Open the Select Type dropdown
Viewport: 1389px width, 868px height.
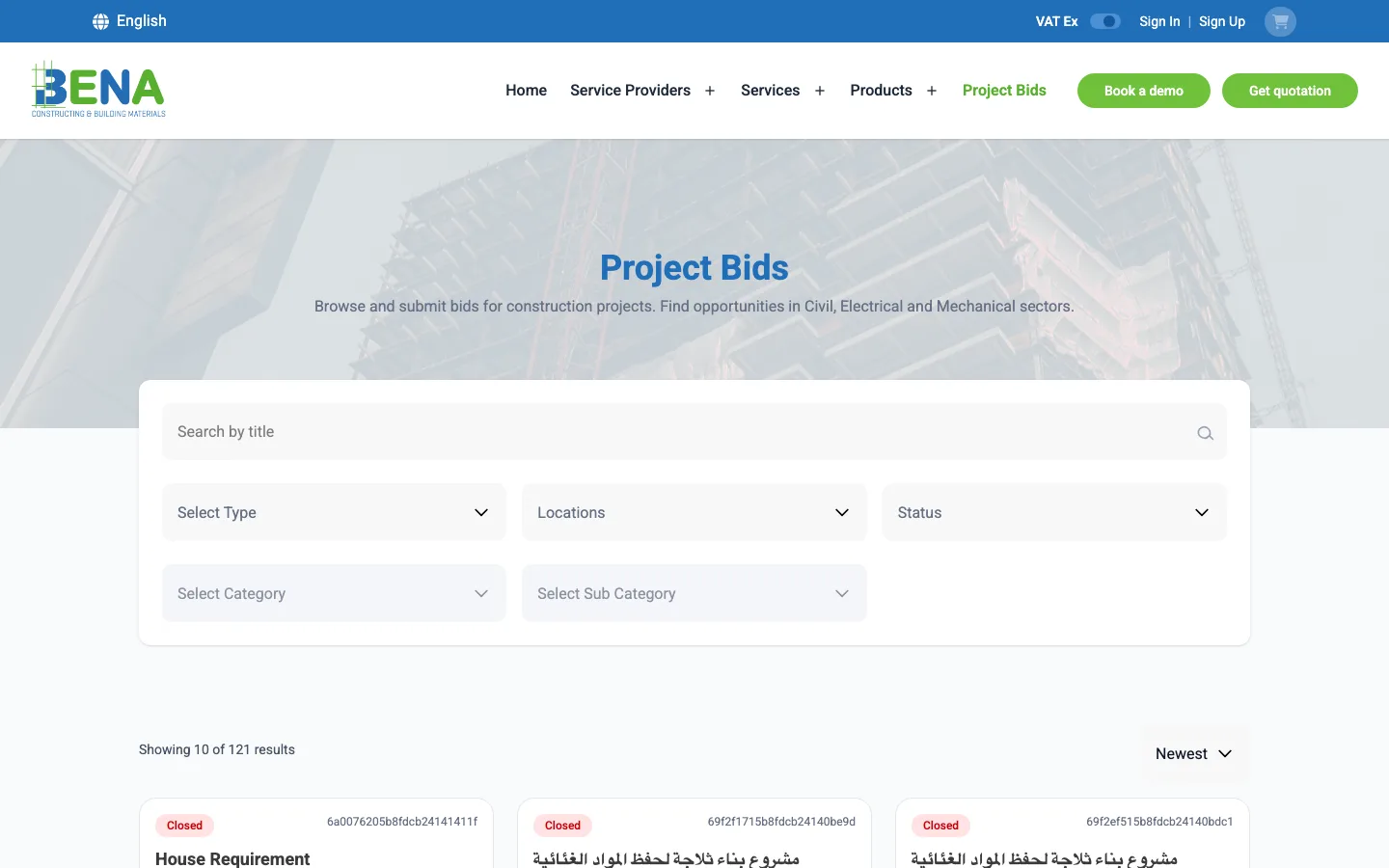coord(334,512)
